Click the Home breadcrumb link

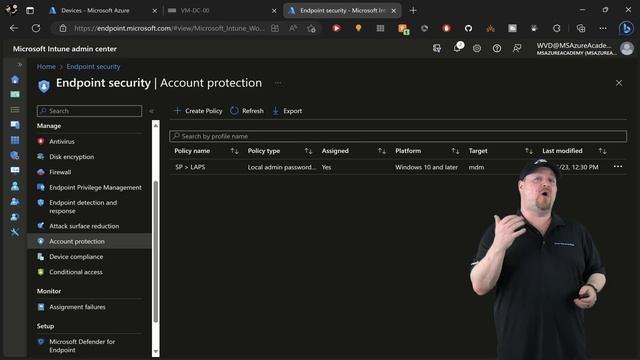[46, 67]
